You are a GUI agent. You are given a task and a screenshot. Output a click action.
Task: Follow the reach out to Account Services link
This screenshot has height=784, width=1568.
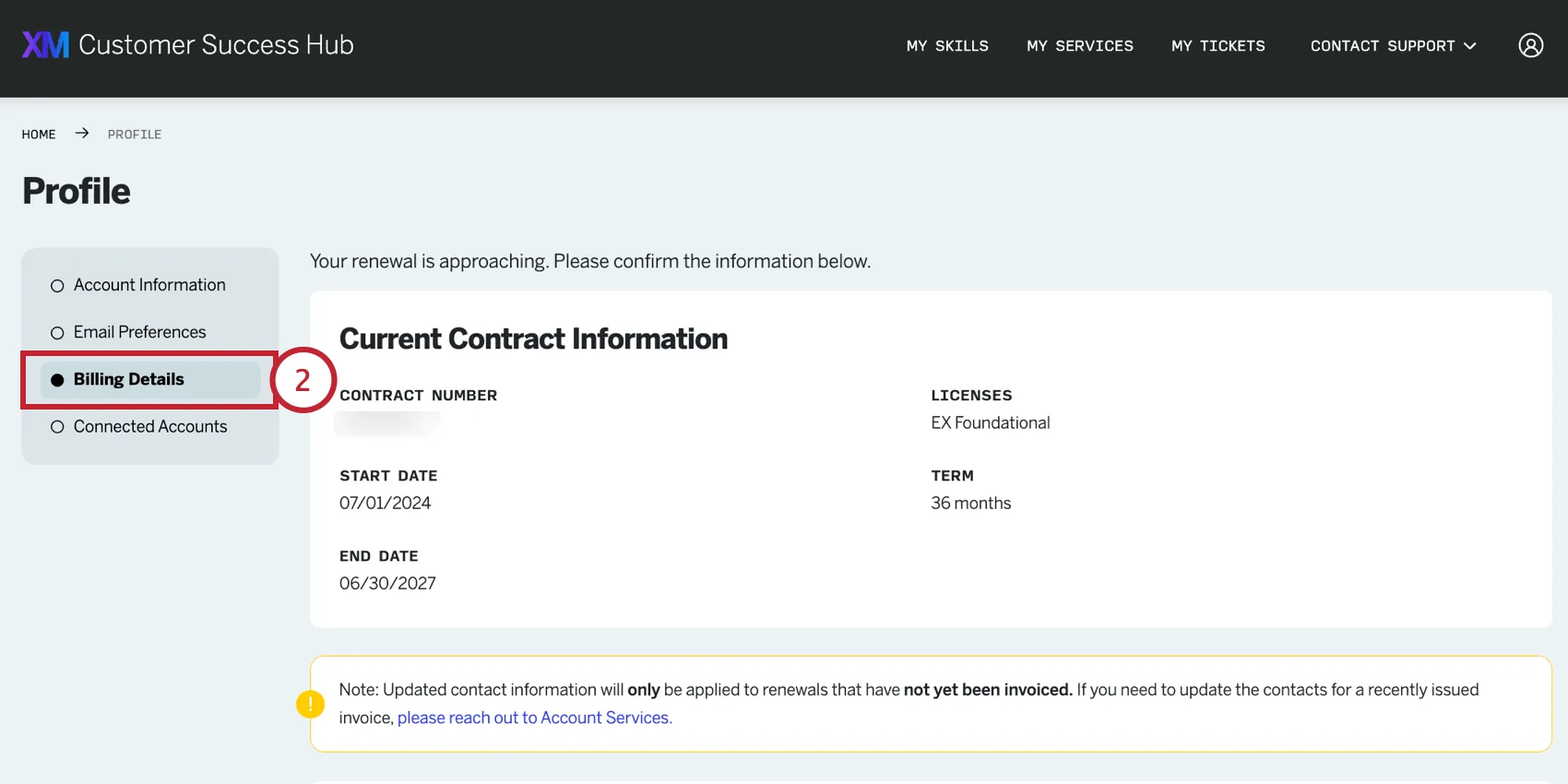(x=534, y=718)
